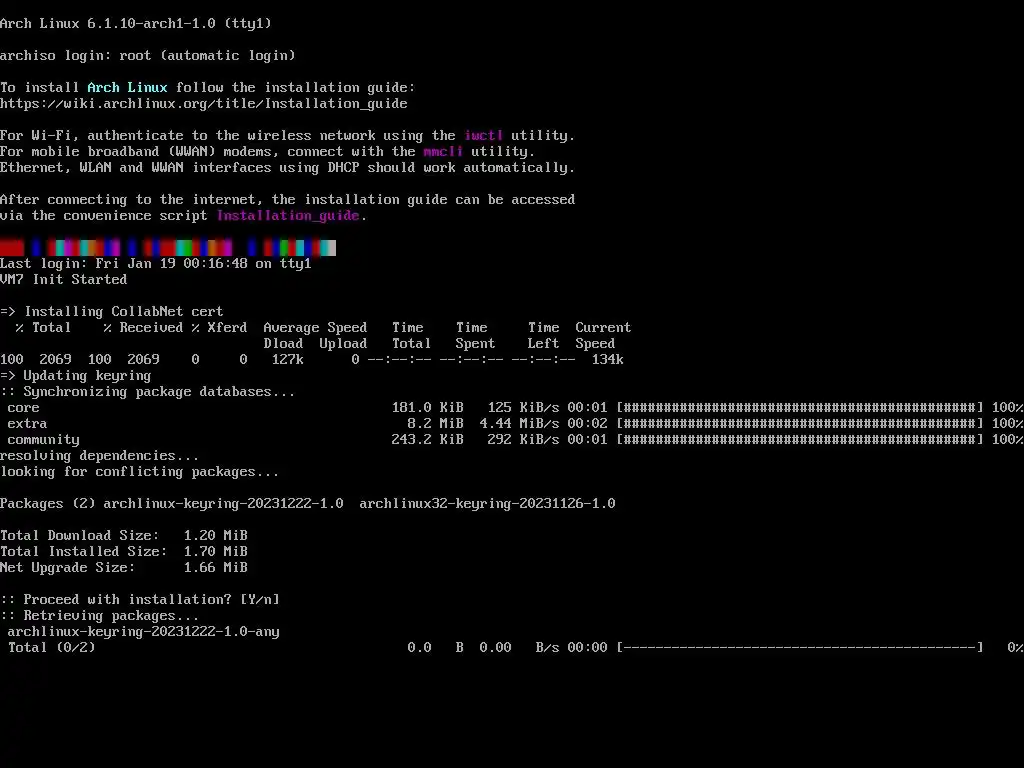Click looking for conflicting packages line
1024x768 pixels.
(x=140, y=472)
